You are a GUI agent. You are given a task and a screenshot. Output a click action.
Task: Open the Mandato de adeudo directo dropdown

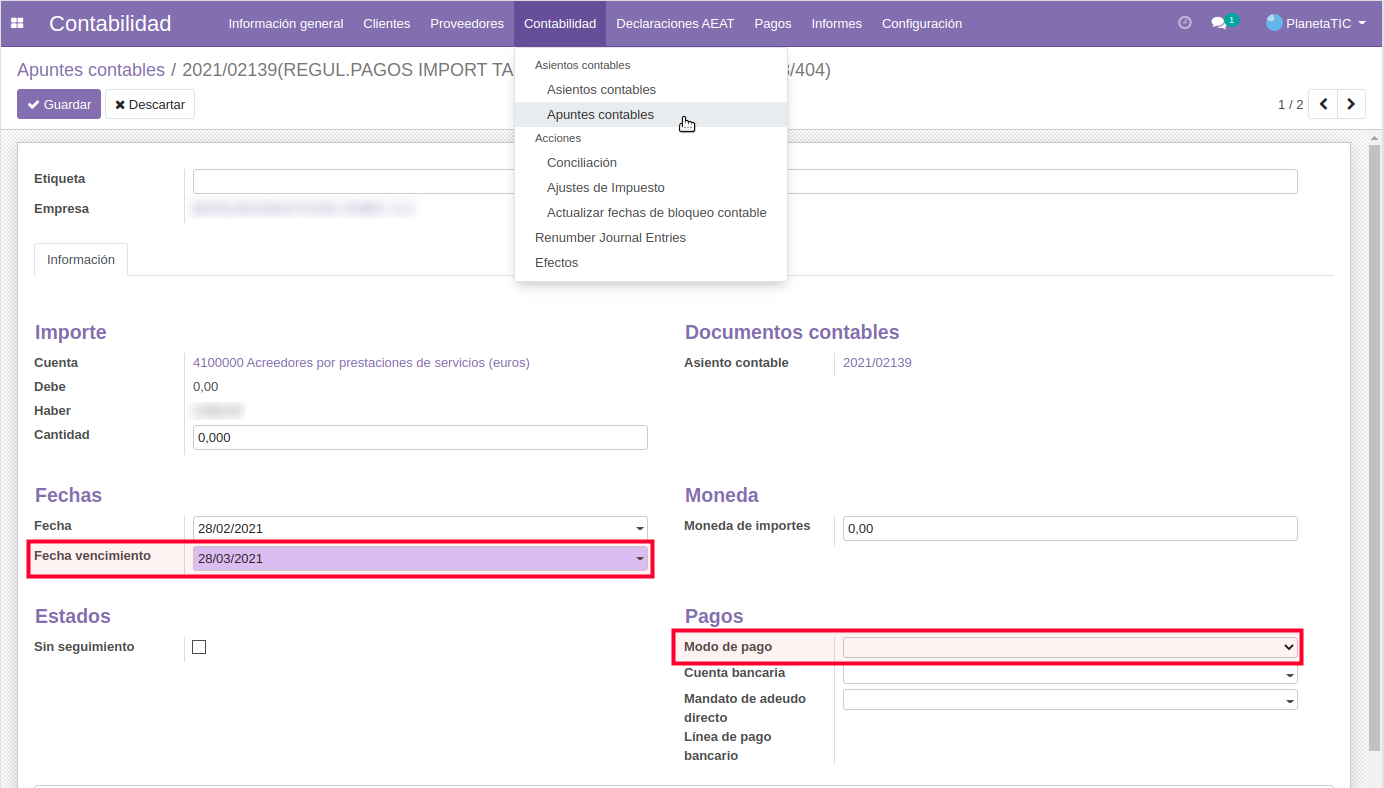point(1289,701)
